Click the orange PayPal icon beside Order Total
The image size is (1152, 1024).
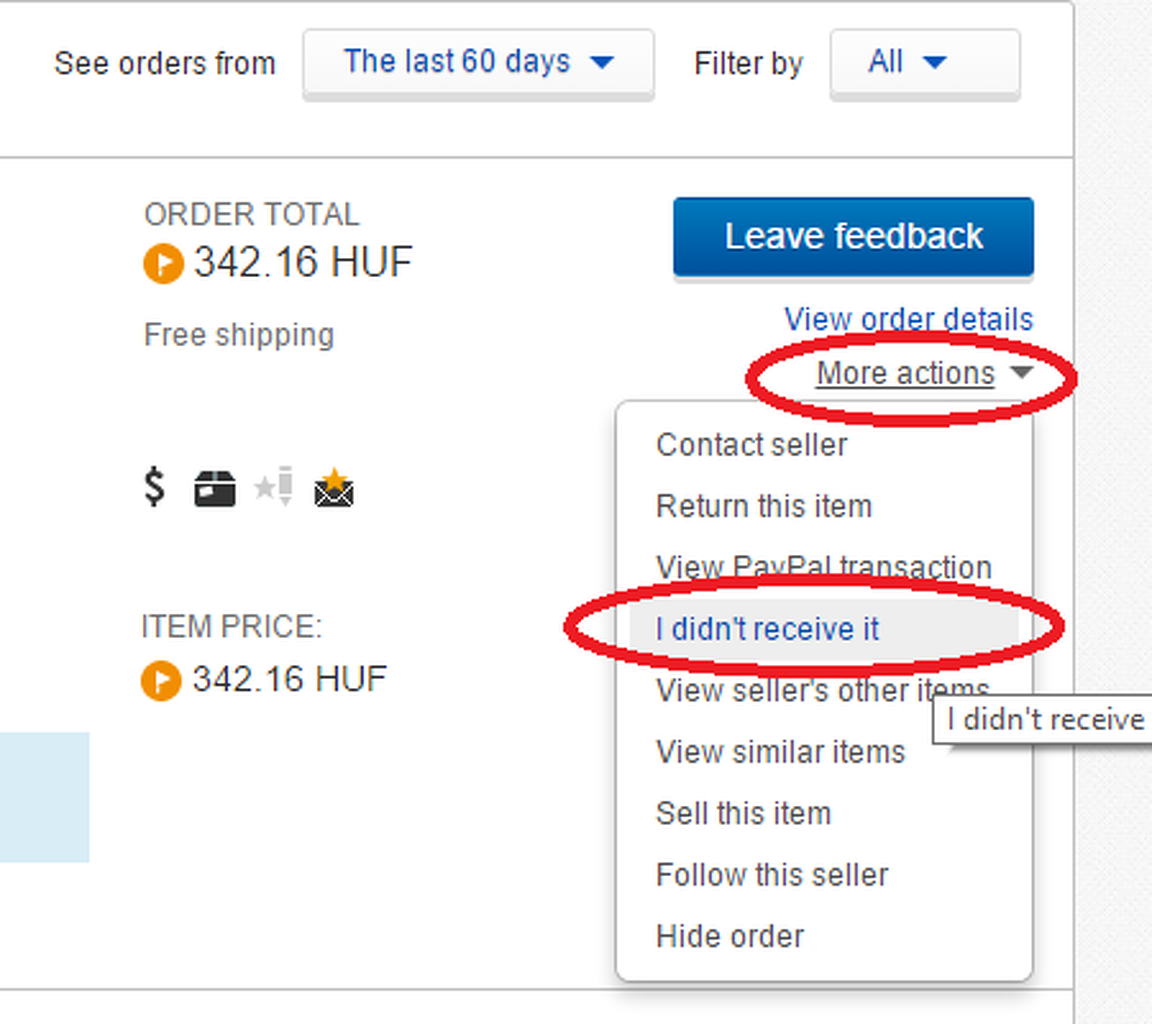coord(164,265)
